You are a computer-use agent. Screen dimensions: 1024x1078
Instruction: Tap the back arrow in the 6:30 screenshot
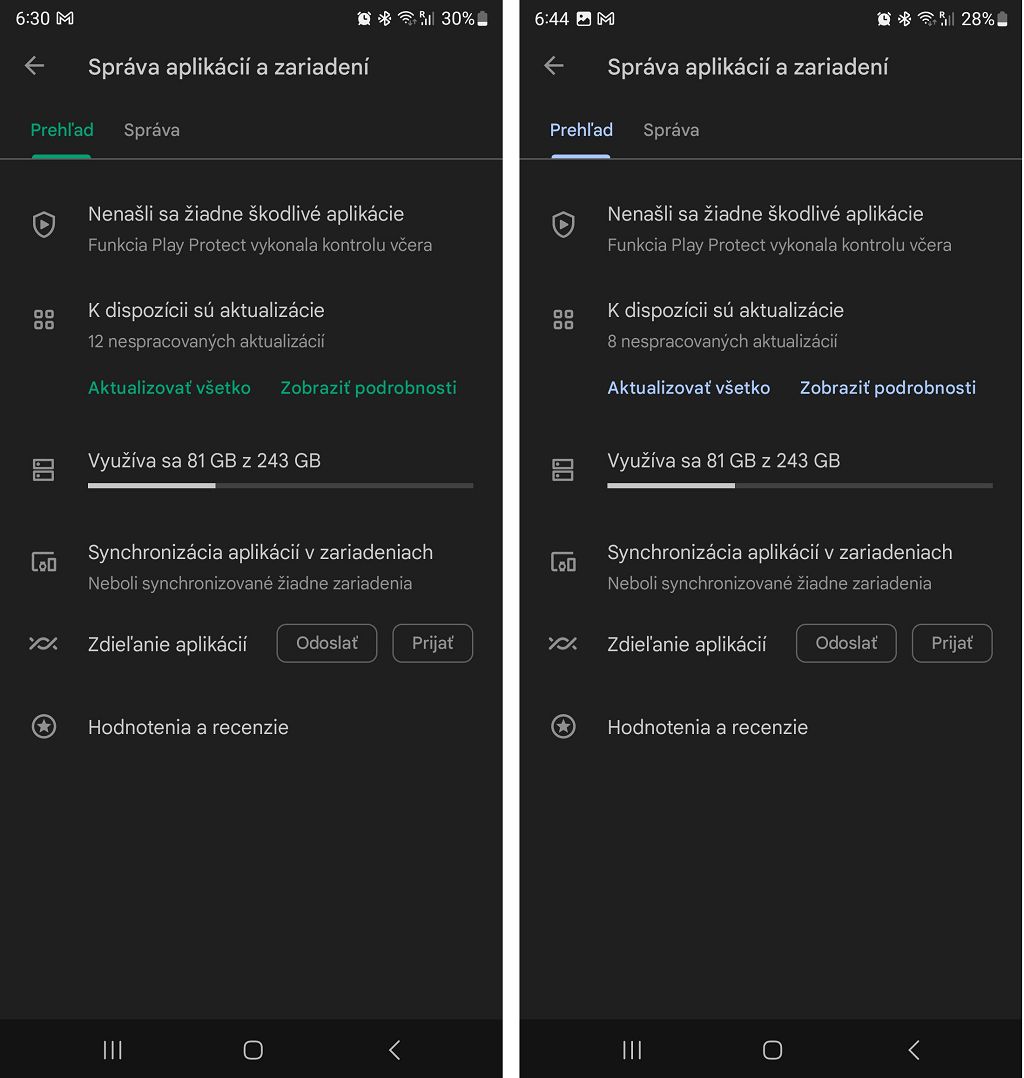pos(35,66)
